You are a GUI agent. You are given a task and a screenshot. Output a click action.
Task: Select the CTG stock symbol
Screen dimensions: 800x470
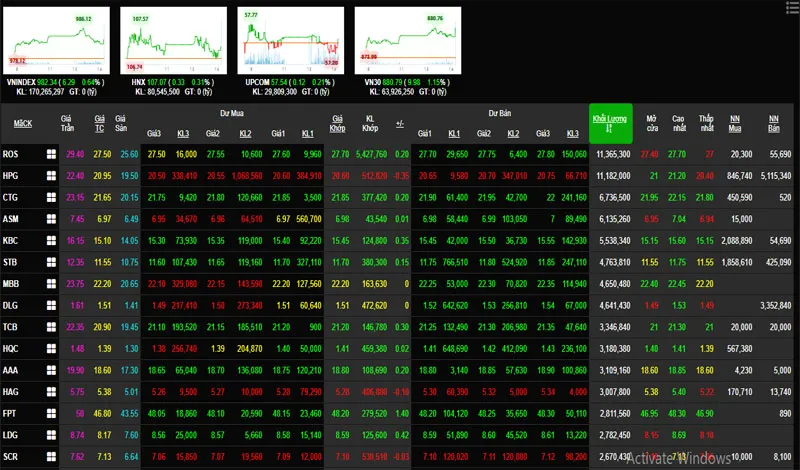(x=10, y=197)
